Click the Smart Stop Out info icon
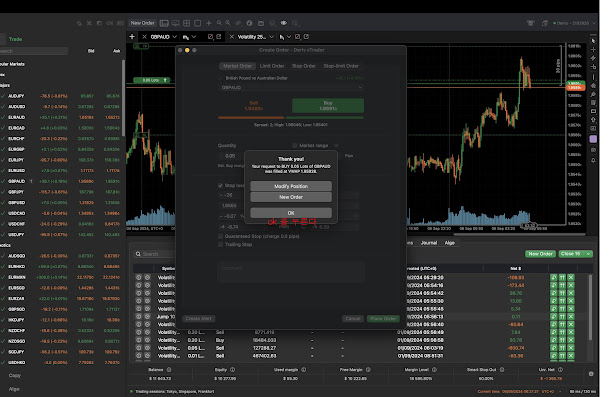This screenshot has height=397, width=615. click(502, 370)
